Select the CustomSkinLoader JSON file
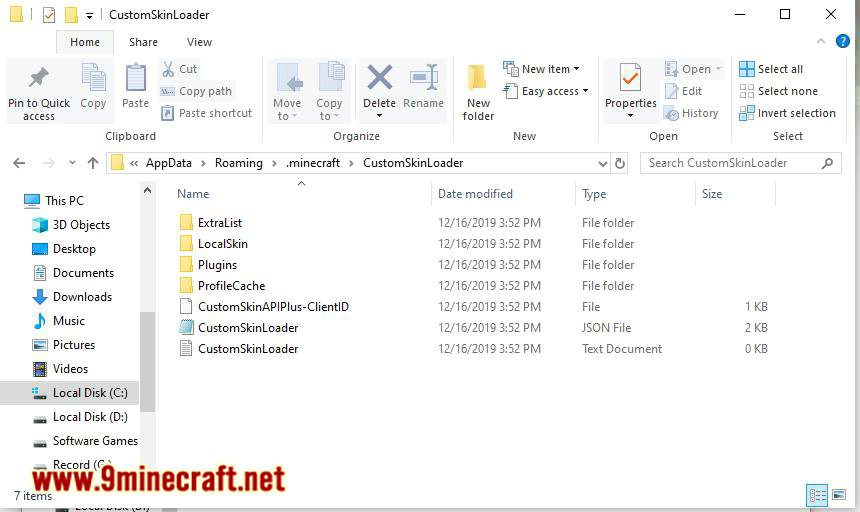The height and width of the screenshot is (512, 860). pos(248,328)
